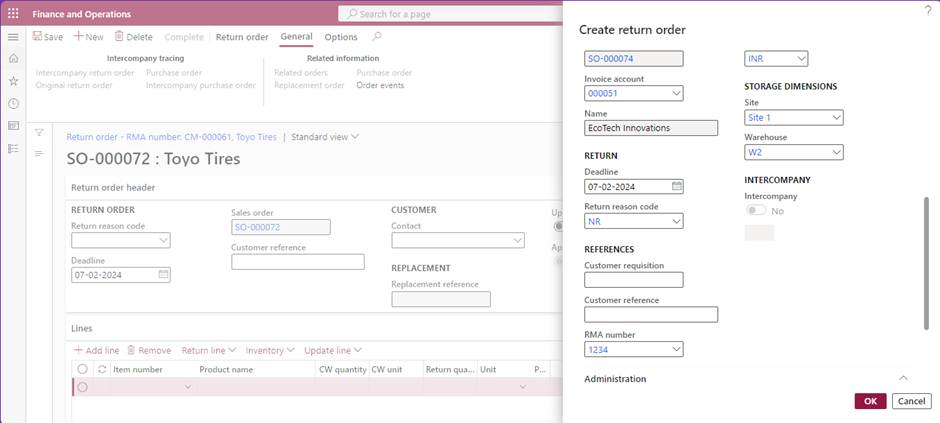Viewport: 940px width, 423px height.
Task: Open the Invoice account dropdown
Action: click(x=676, y=93)
